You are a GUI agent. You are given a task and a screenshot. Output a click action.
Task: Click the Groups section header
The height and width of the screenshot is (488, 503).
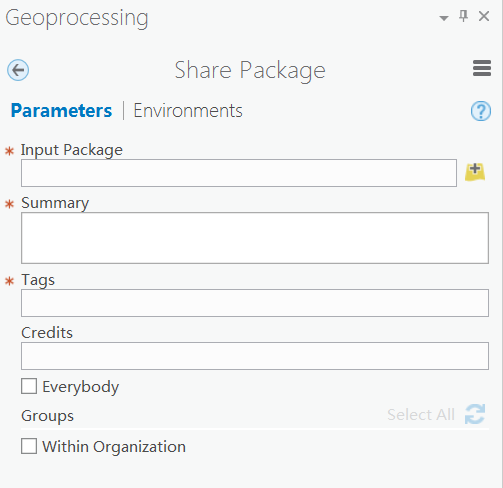[x=47, y=416]
